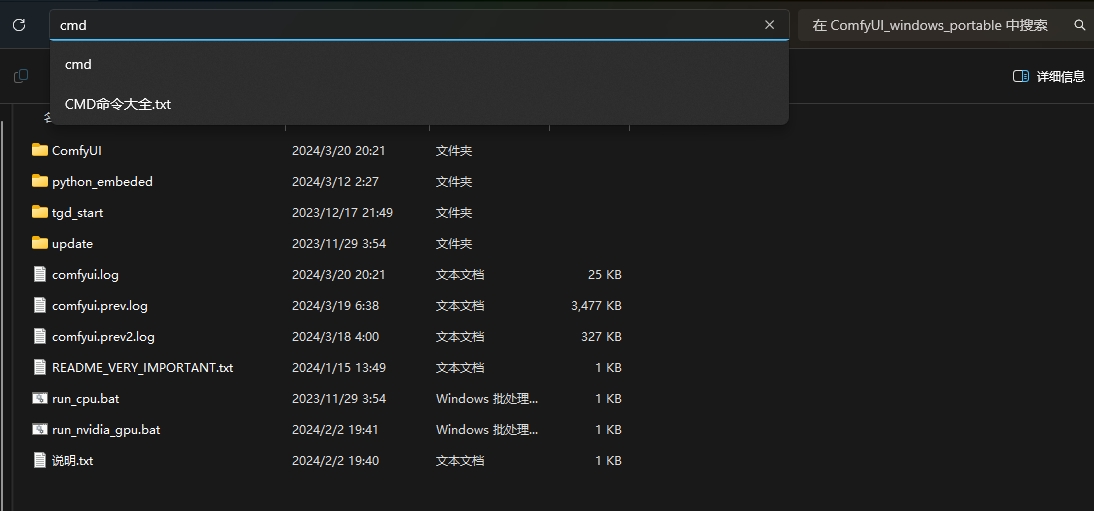The width and height of the screenshot is (1094, 511).
Task: Select the tgd_start folder icon
Action: (x=40, y=212)
